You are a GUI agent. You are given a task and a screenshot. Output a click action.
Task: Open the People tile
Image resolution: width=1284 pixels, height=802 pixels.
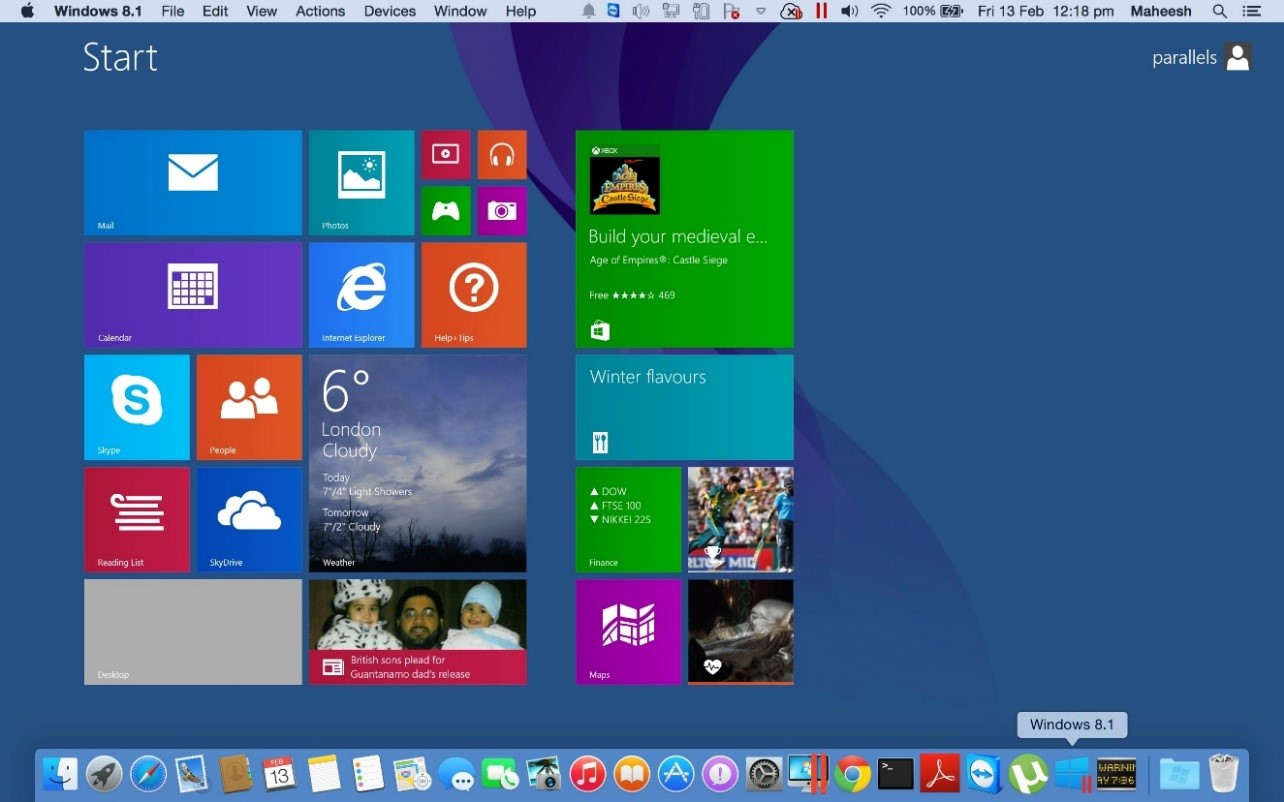click(x=249, y=407)
